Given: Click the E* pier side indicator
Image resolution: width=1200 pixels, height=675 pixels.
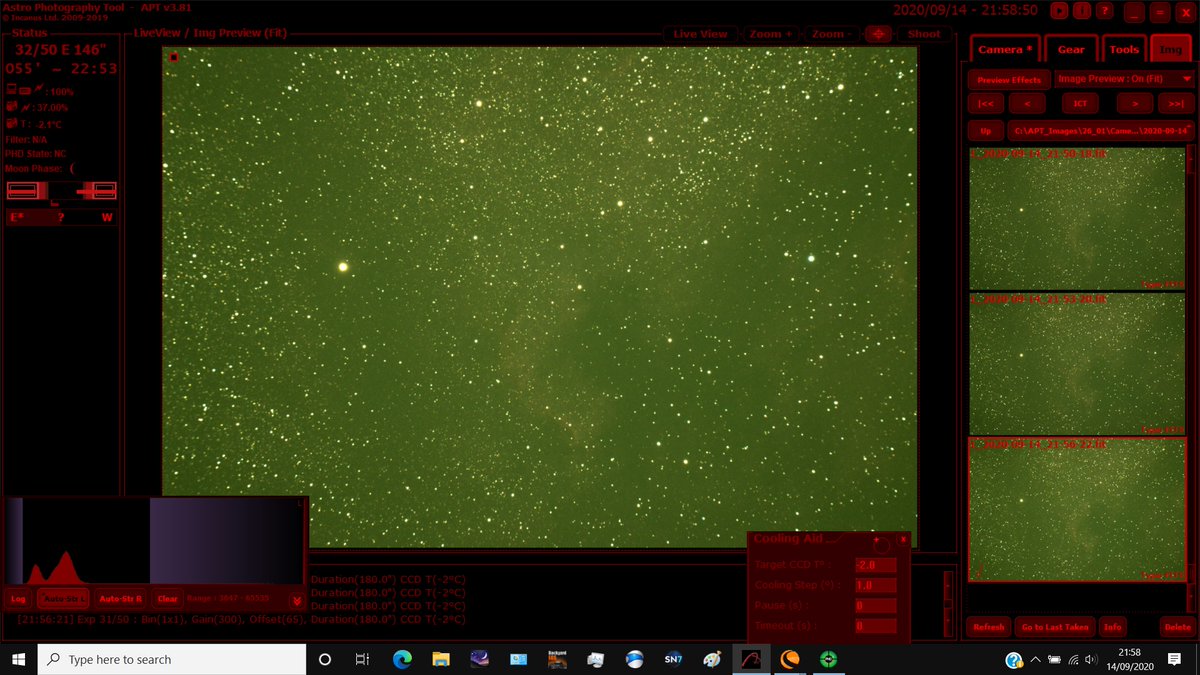Looking at the screenshot, I should pos(16,217).
